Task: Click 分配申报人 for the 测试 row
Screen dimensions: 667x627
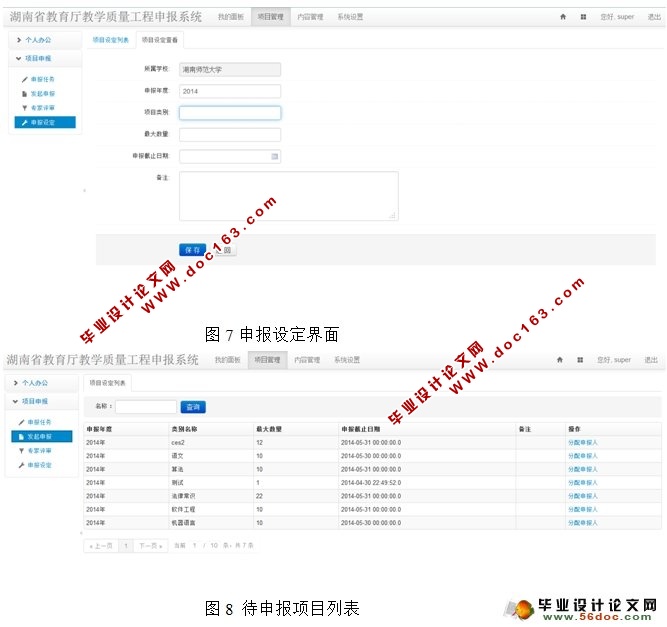Action: point(583,483)
